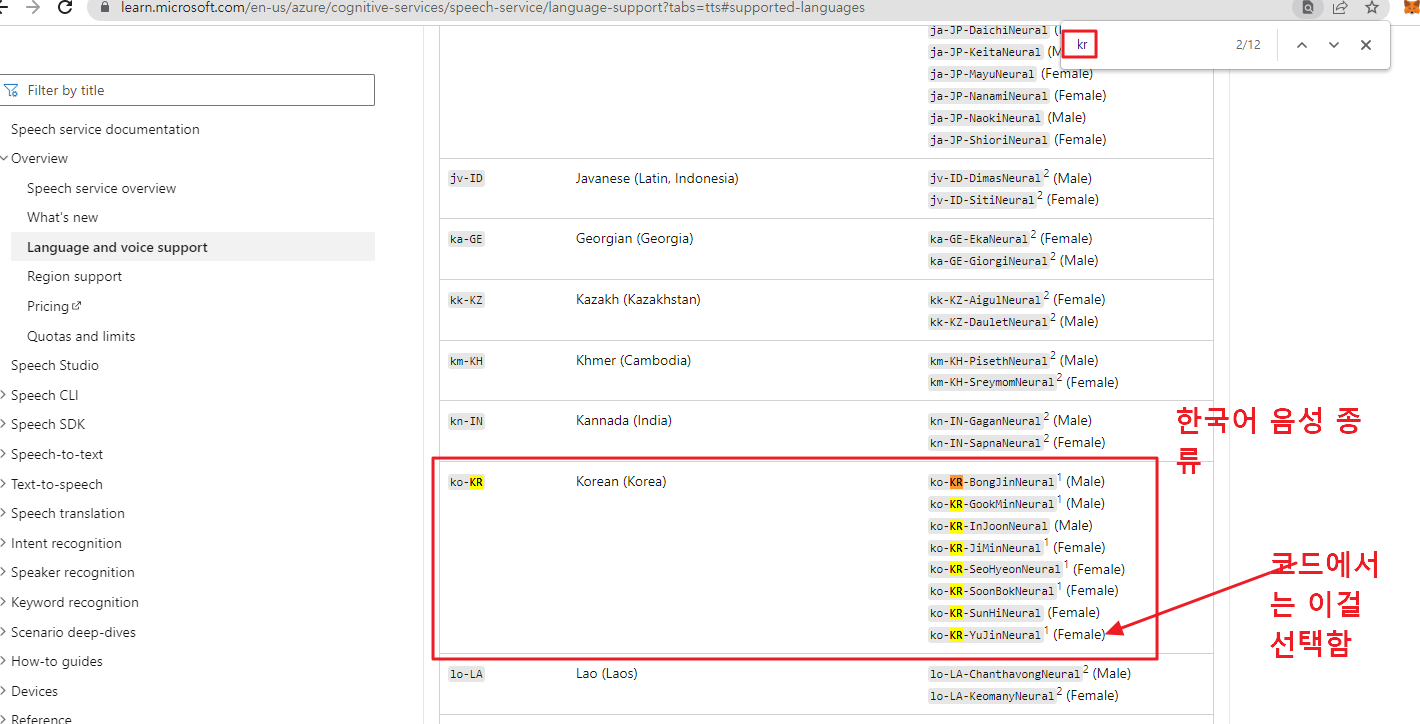
Task: Bookmark this page with the star icon
Action: point(1372,8)
